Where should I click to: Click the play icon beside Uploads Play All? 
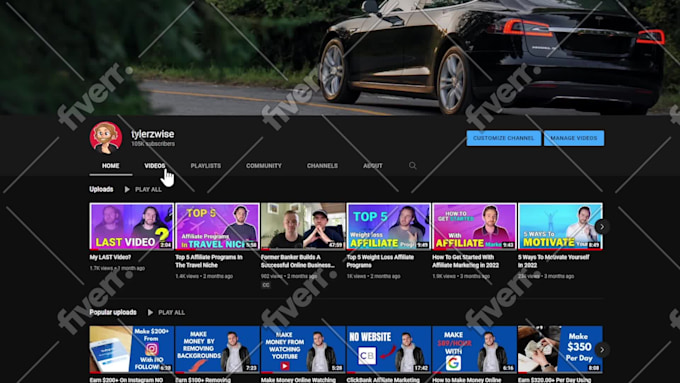click(127, 190)
